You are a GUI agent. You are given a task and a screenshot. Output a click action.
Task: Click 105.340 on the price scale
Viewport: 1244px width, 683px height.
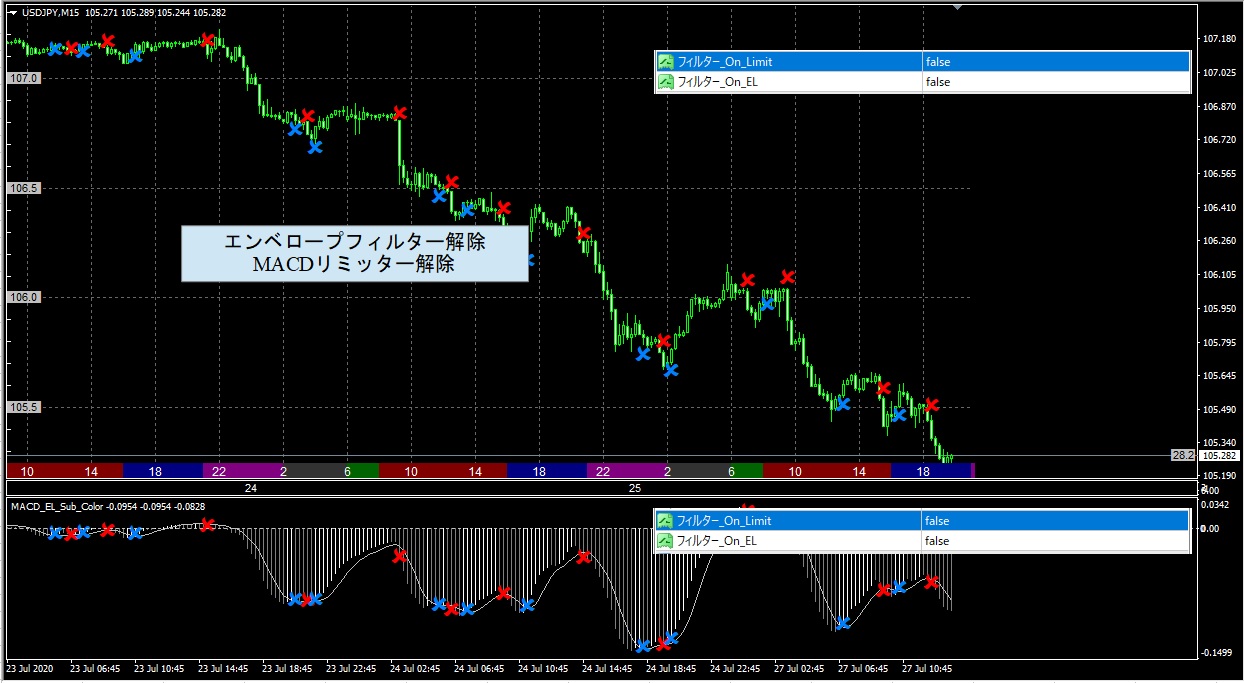tap(1218, 443)
